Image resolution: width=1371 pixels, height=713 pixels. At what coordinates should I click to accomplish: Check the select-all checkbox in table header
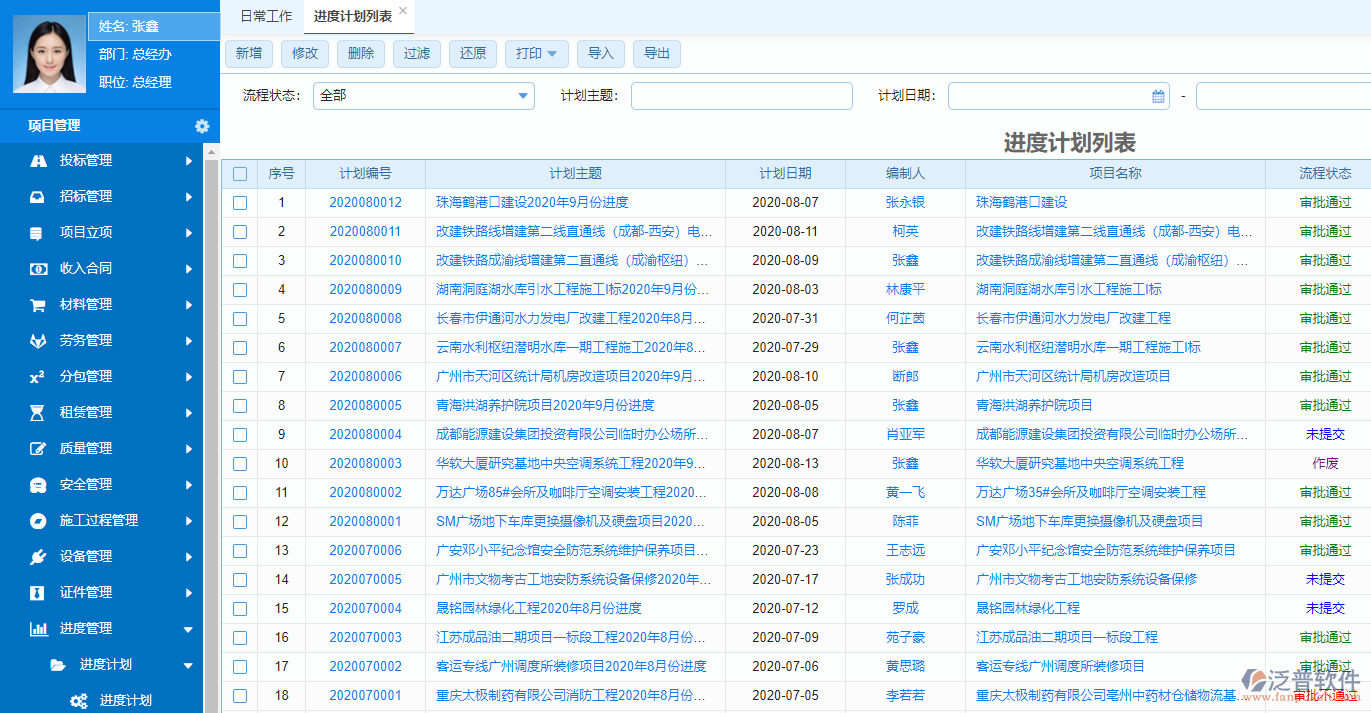[x=239, y=173]
